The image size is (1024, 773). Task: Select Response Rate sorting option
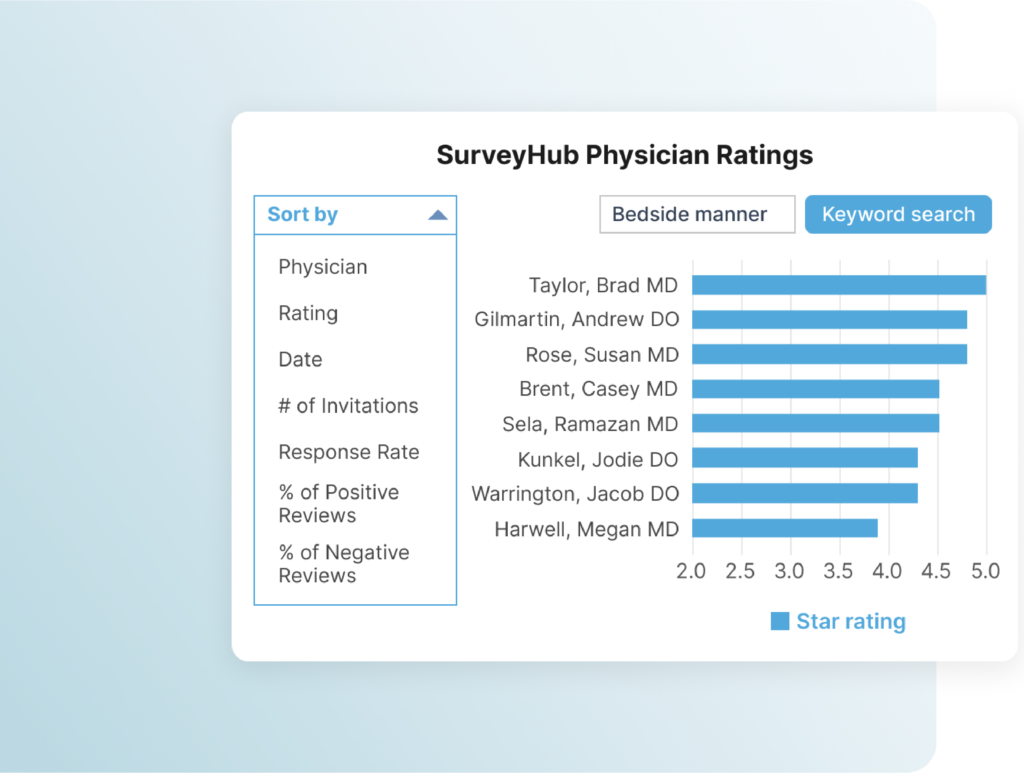[x=348, y=452]
